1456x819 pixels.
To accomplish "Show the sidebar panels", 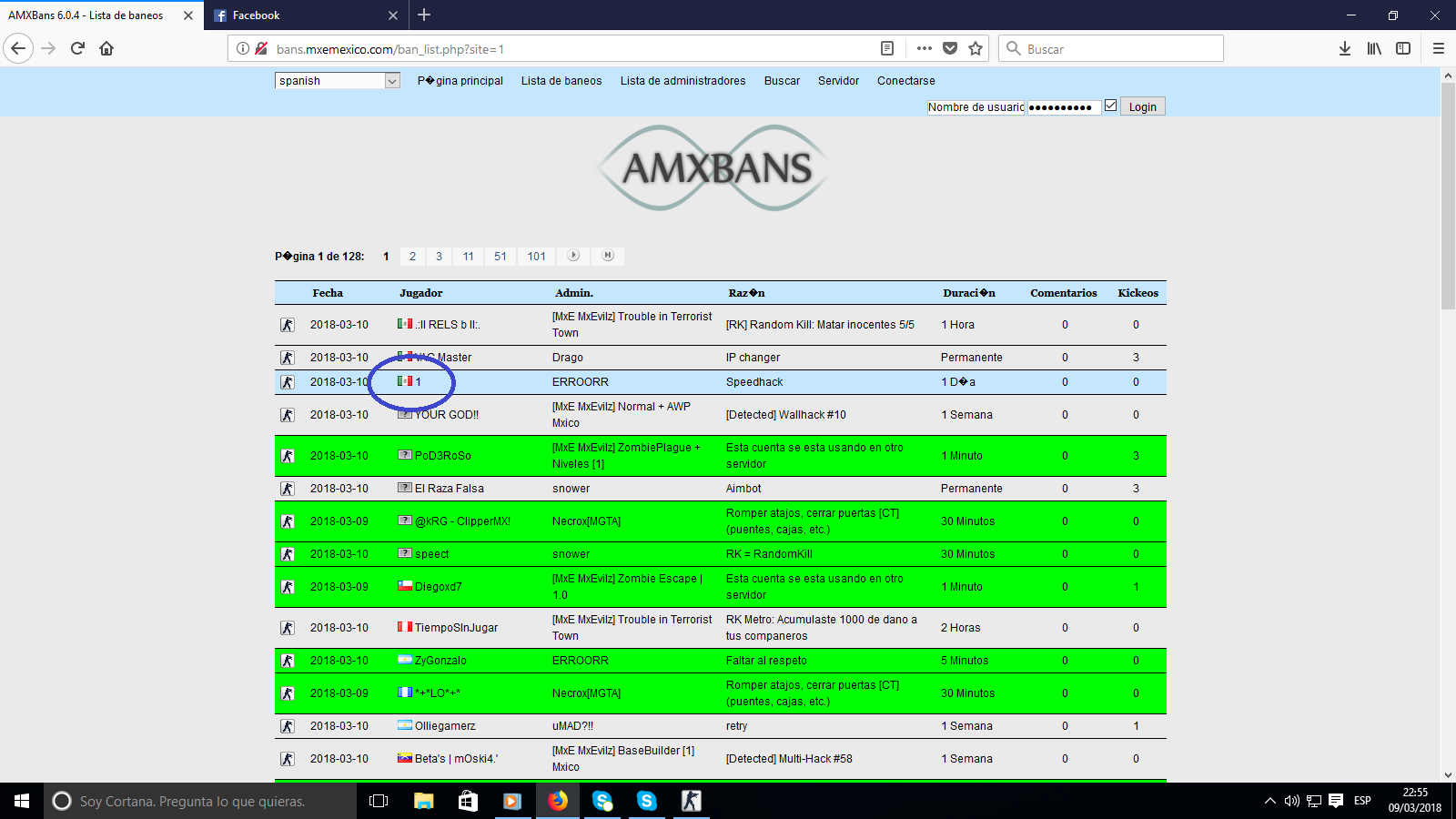I will [x=1403, y=48].
